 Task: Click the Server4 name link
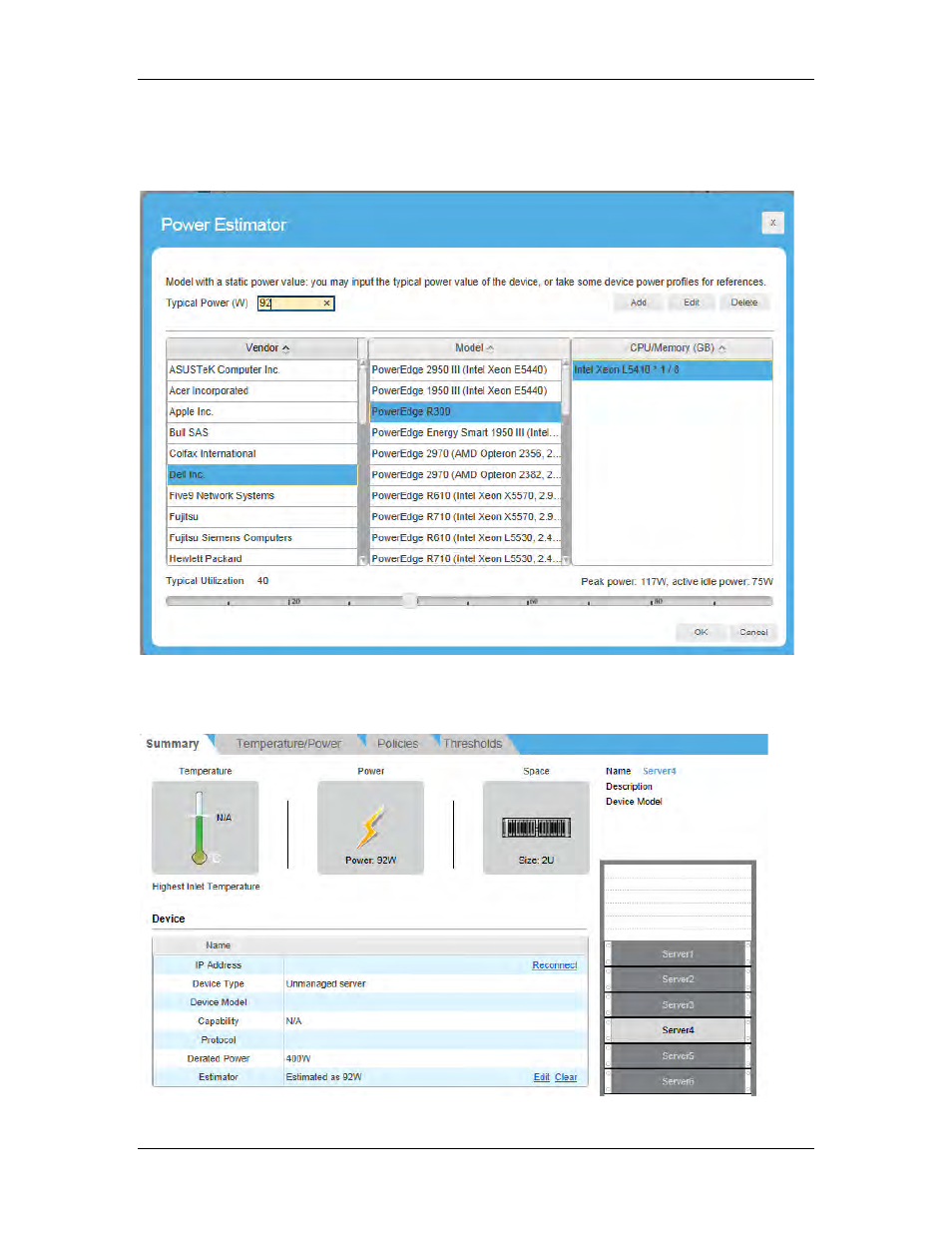click(659, 772)
